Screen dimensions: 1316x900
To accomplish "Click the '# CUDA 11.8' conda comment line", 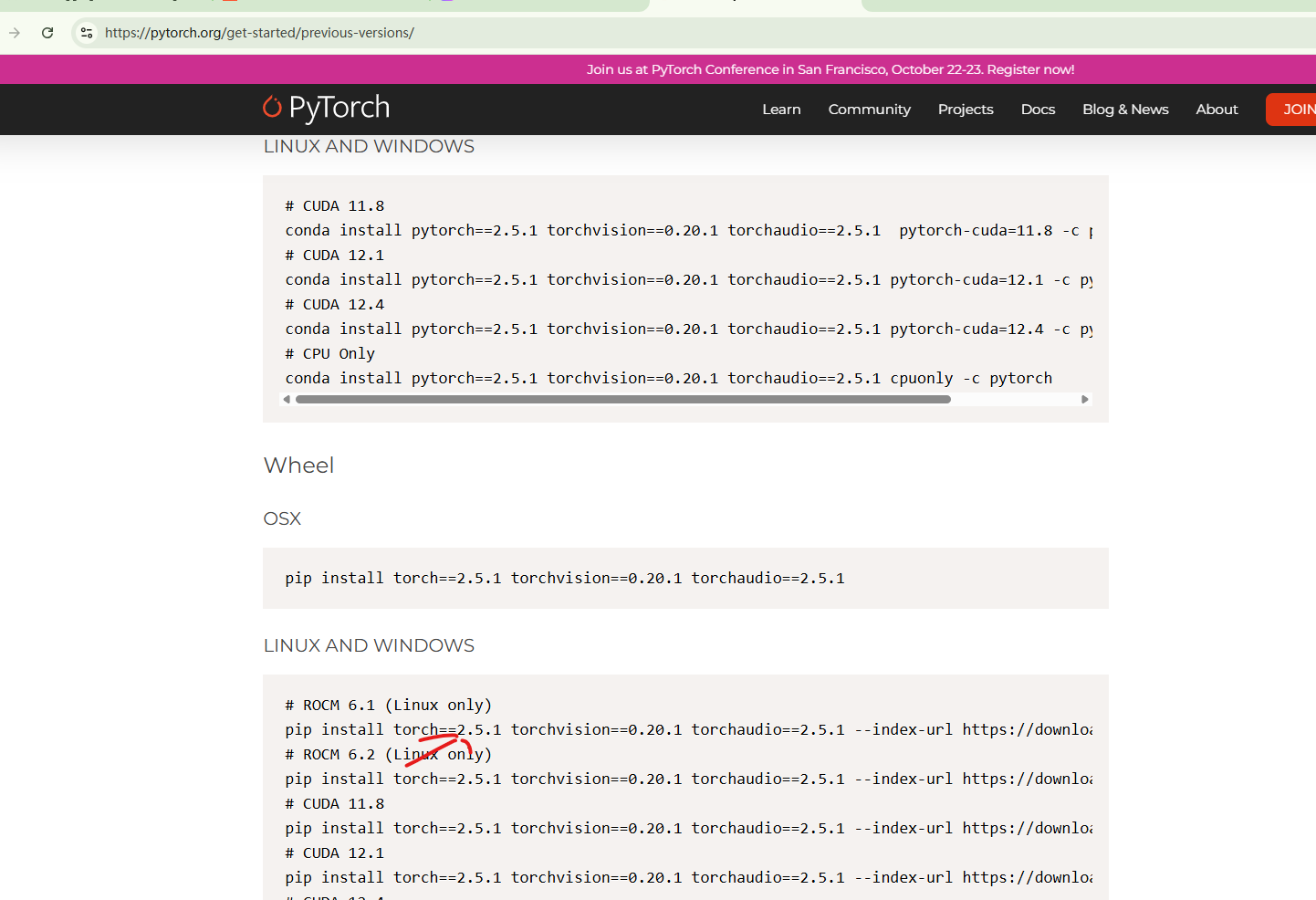I will [335, 206].
